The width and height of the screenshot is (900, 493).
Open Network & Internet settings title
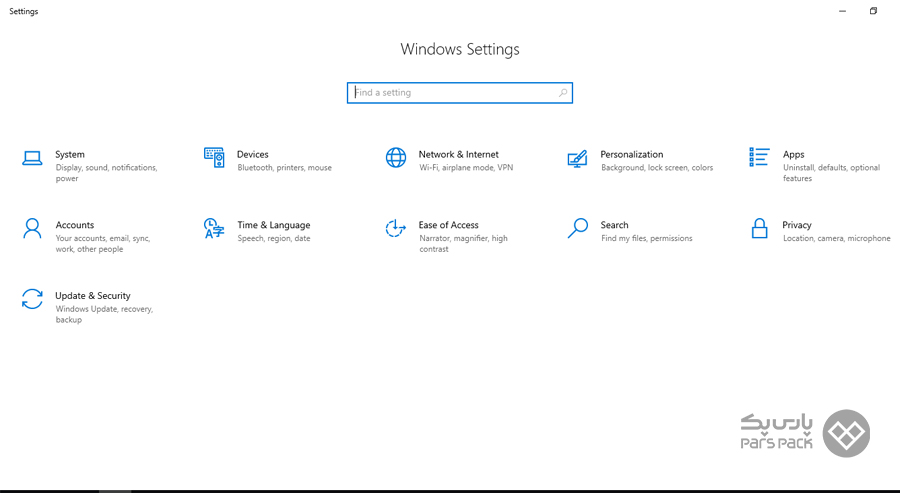pyautogui.click(x=459, y=154)
